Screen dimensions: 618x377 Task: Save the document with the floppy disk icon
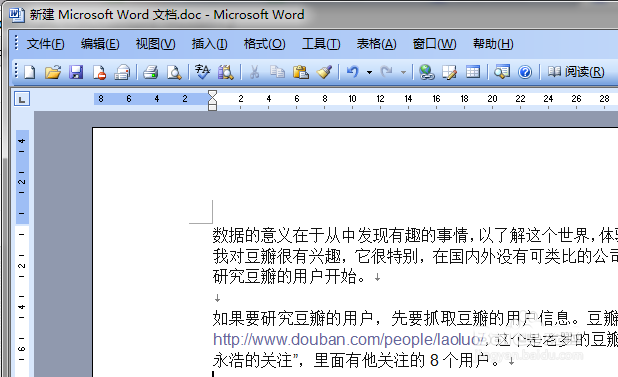click(x=76, y=72)
